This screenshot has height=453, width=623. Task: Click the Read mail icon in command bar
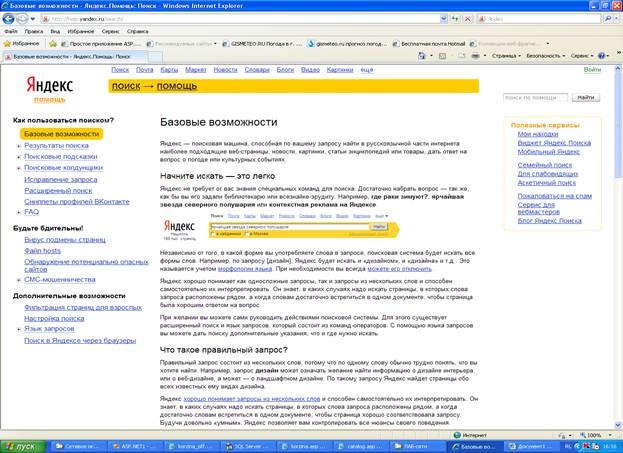pyautogui.click(x=461, y=56)
